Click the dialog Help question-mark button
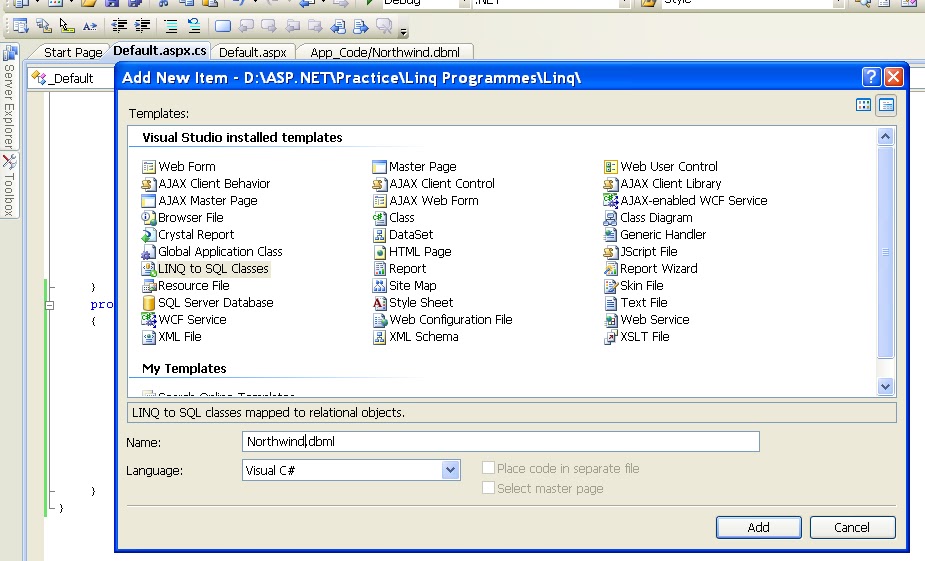Screen dimensions: 925x561 click(871, 77)
